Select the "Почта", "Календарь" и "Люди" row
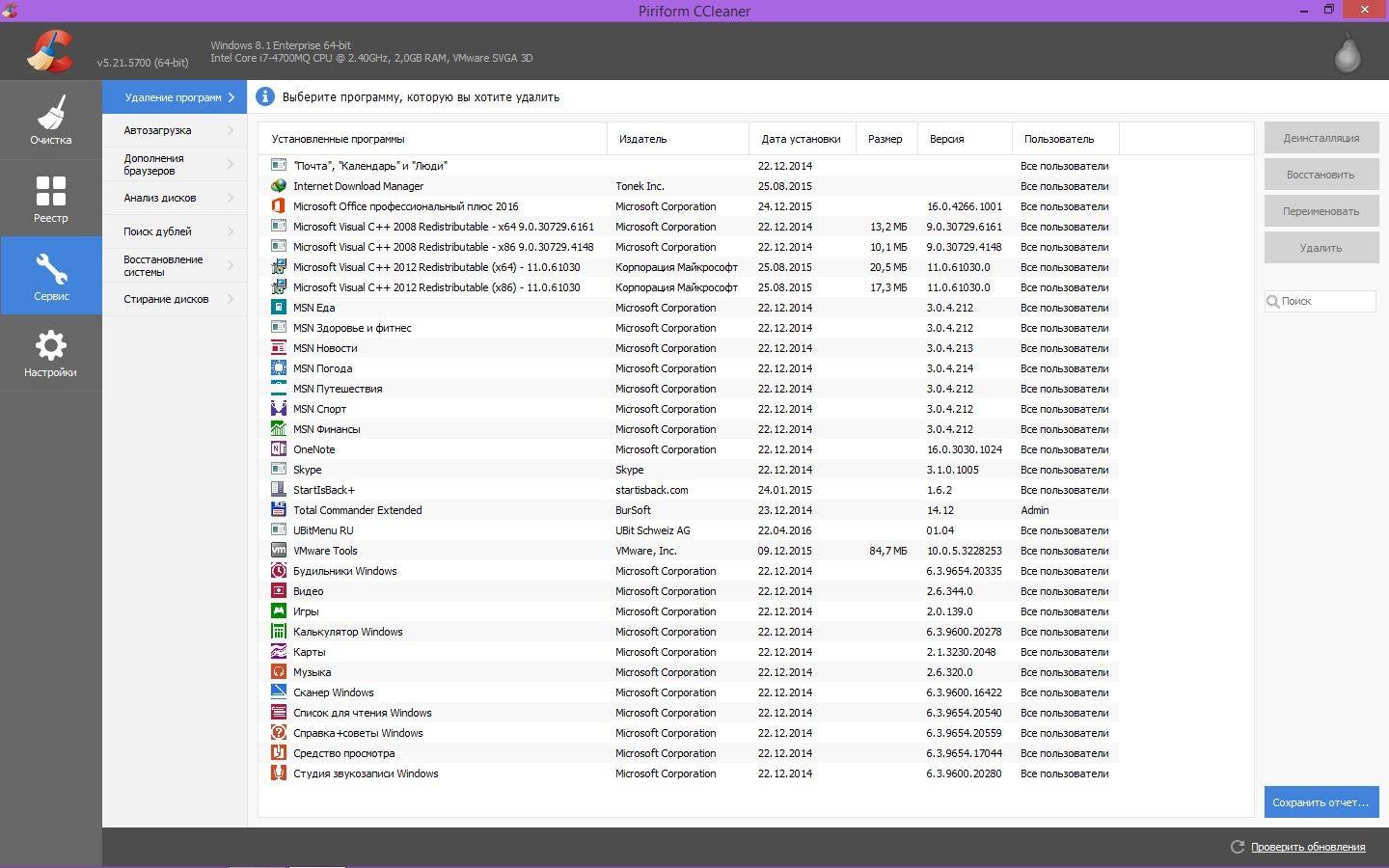Viewport: 1389px width, 868px height. click(689, 166)
